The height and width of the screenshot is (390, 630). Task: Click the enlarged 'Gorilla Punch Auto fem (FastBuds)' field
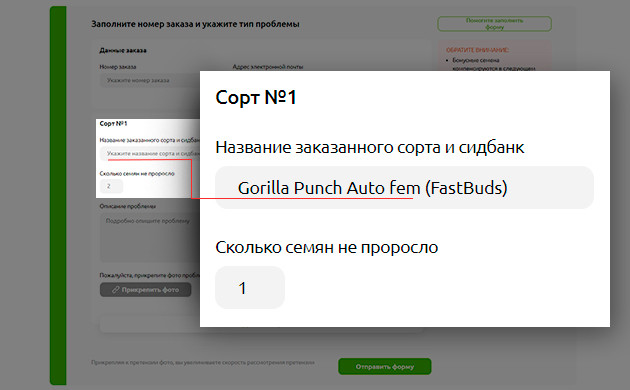(404, 188)
